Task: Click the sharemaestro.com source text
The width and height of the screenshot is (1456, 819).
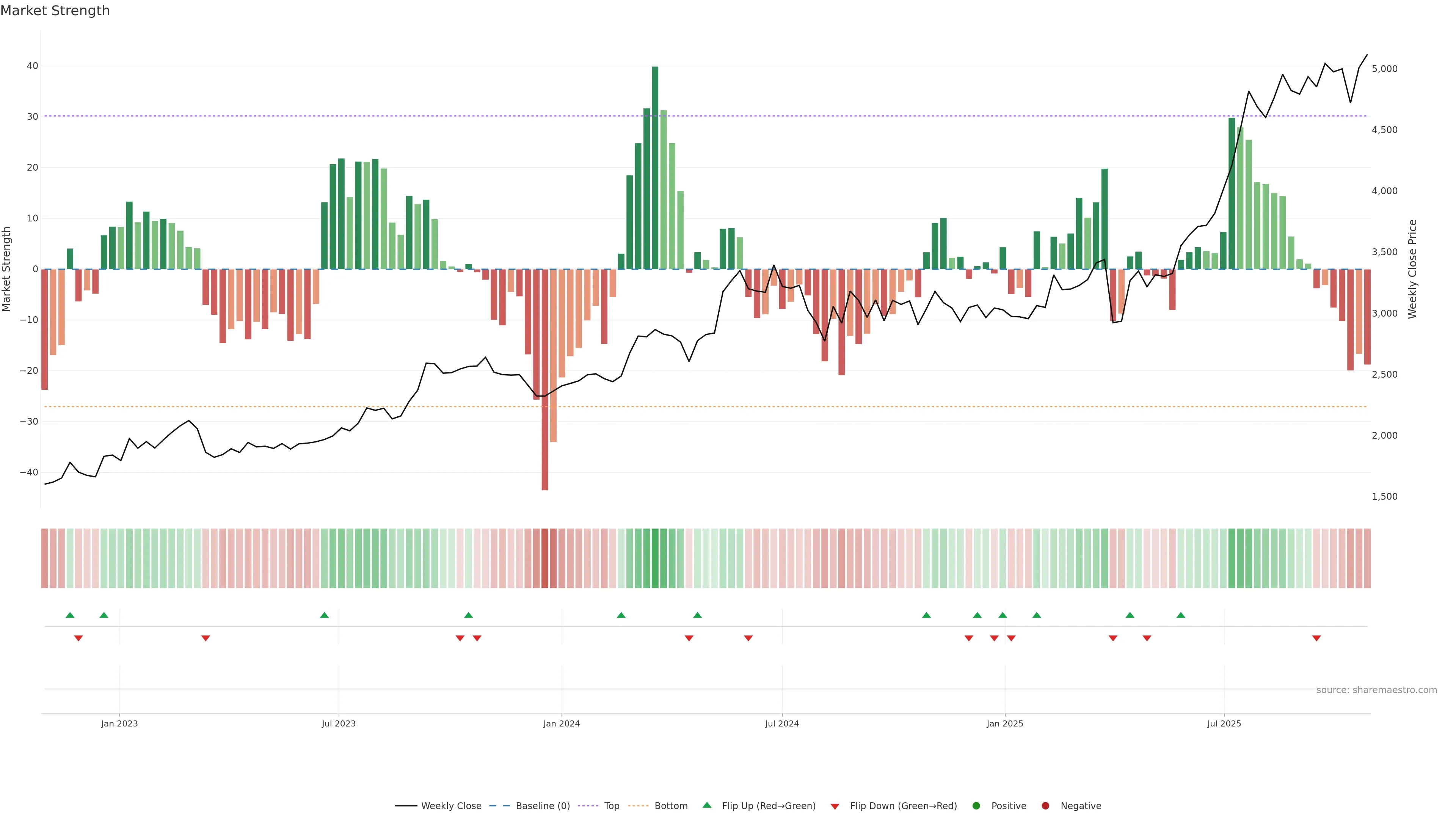Action: click(x=1376, y=690)
